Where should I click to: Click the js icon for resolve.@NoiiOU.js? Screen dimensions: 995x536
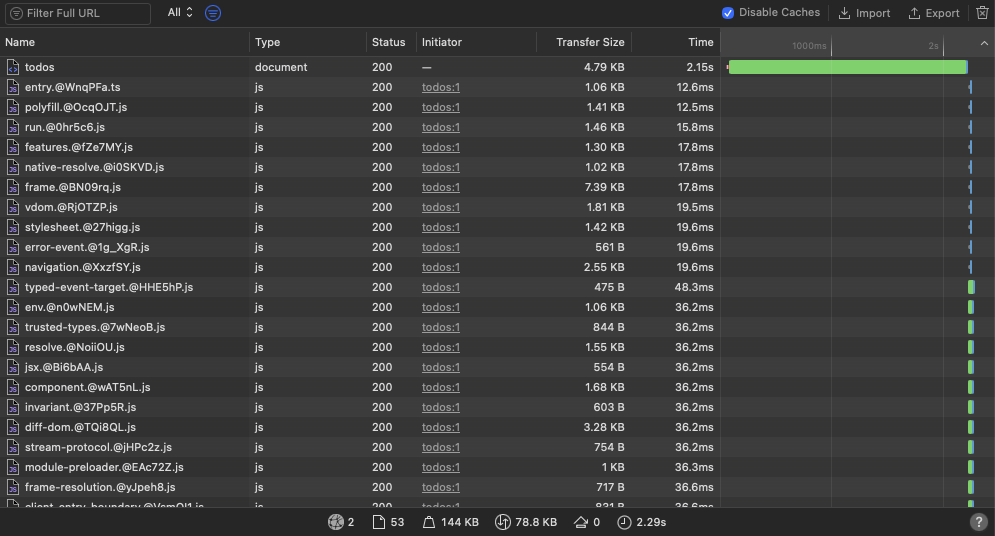click(x=13, y=348)
